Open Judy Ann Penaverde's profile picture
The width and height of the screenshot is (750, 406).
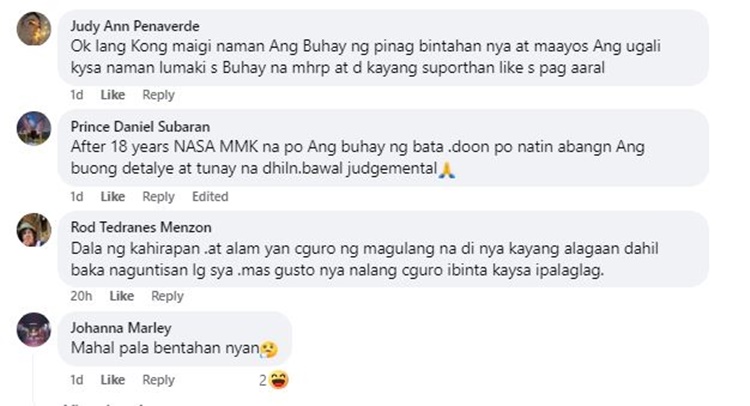34,29
